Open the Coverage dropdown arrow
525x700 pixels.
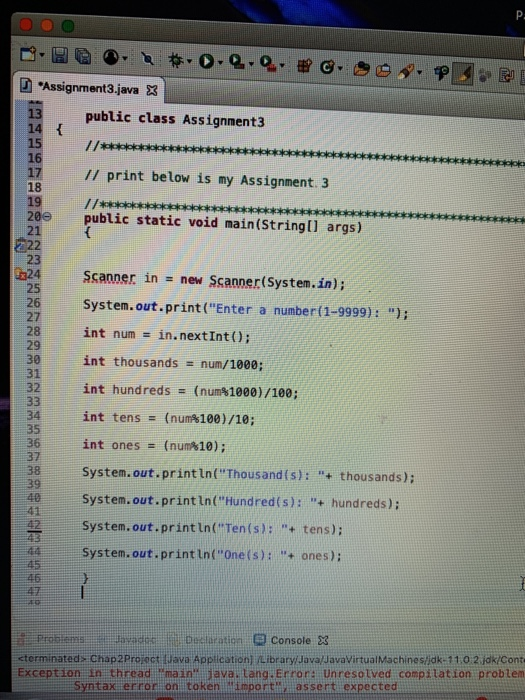click(x=251, y=64)
